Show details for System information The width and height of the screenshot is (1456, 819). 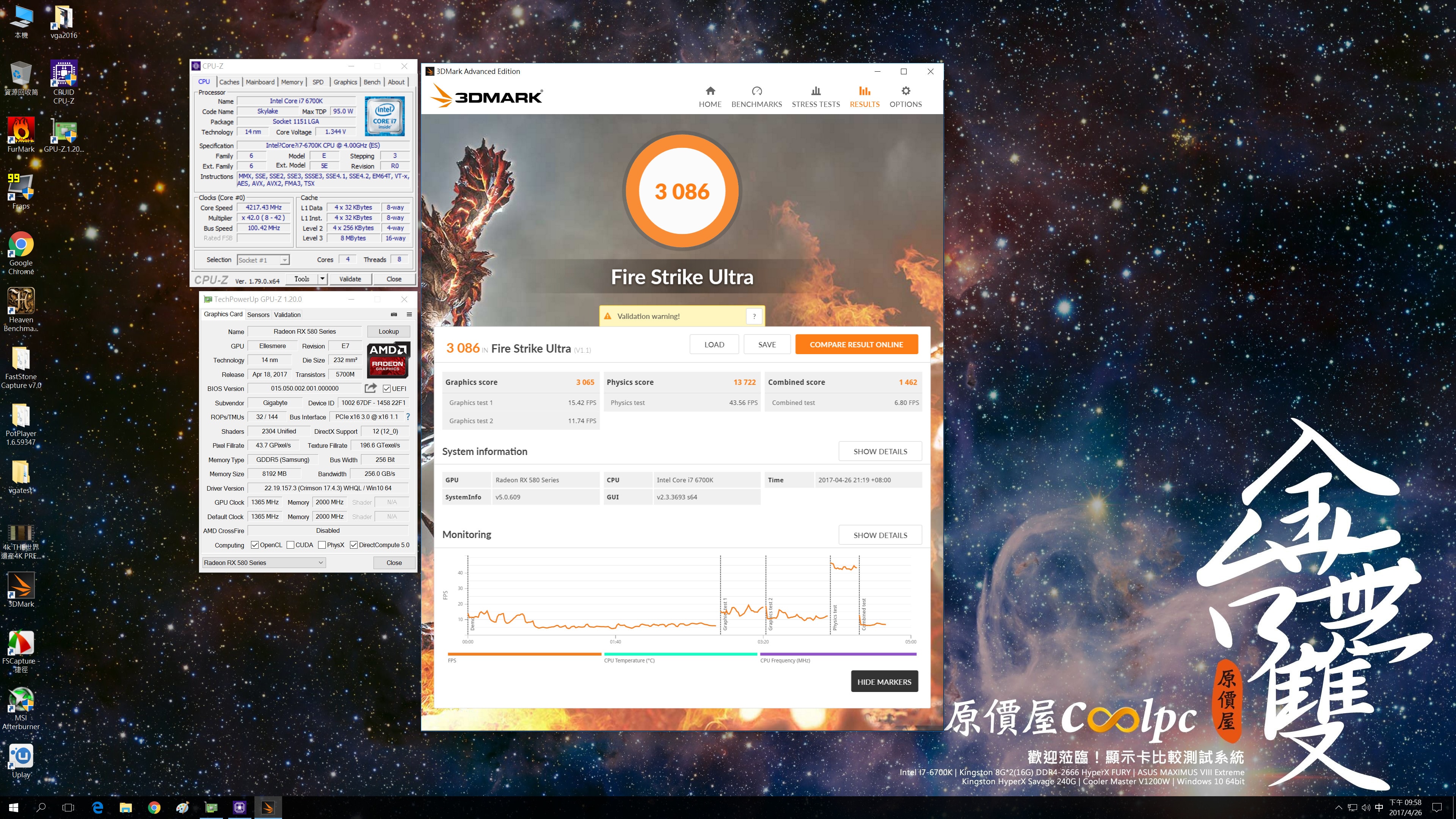click(880, 451)
